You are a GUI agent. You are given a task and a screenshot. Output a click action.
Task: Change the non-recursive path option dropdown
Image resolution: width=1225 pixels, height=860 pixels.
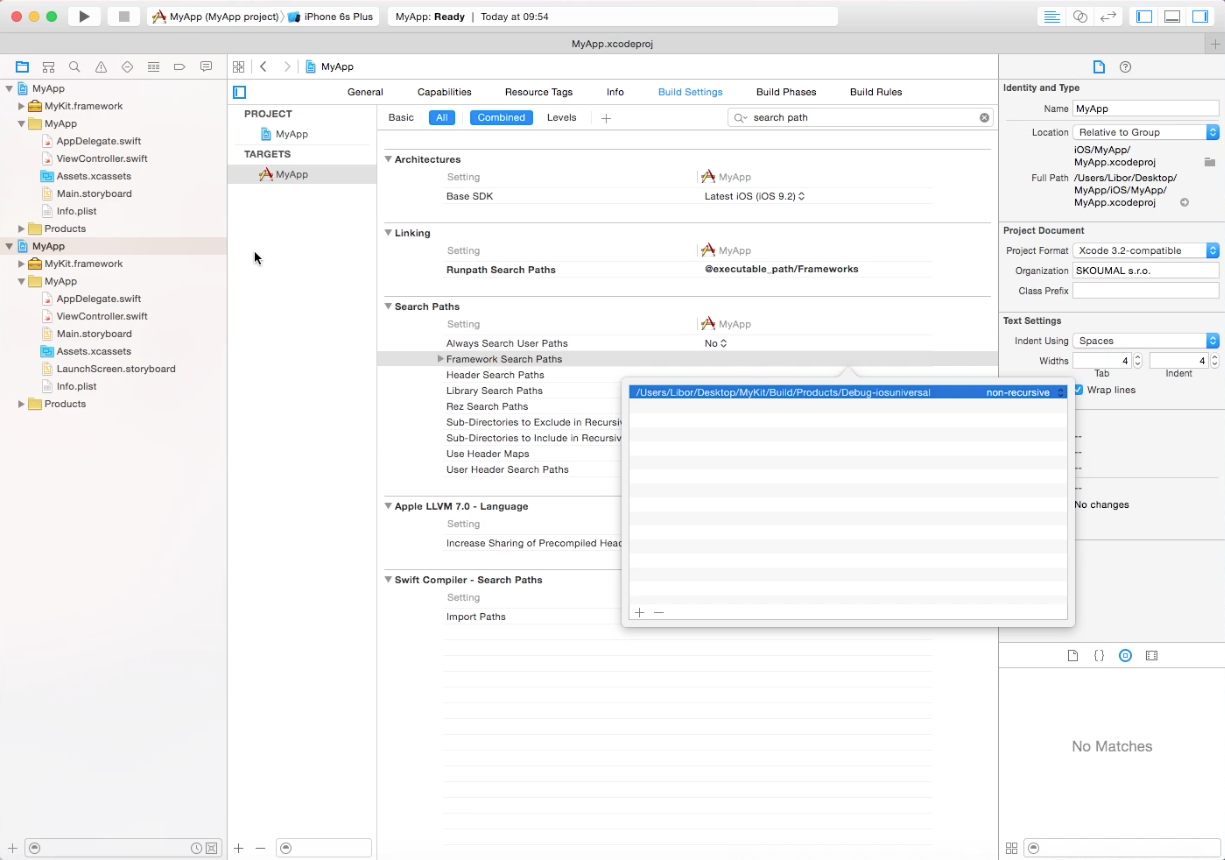click(x=1025, y=393)
